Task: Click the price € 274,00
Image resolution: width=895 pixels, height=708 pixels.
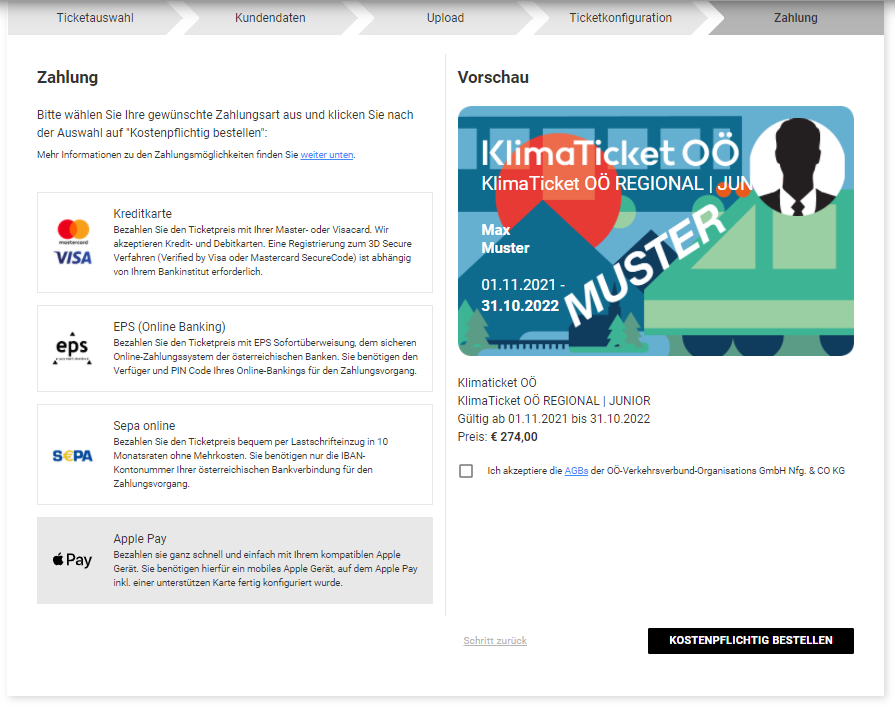Action: [514, 437]
